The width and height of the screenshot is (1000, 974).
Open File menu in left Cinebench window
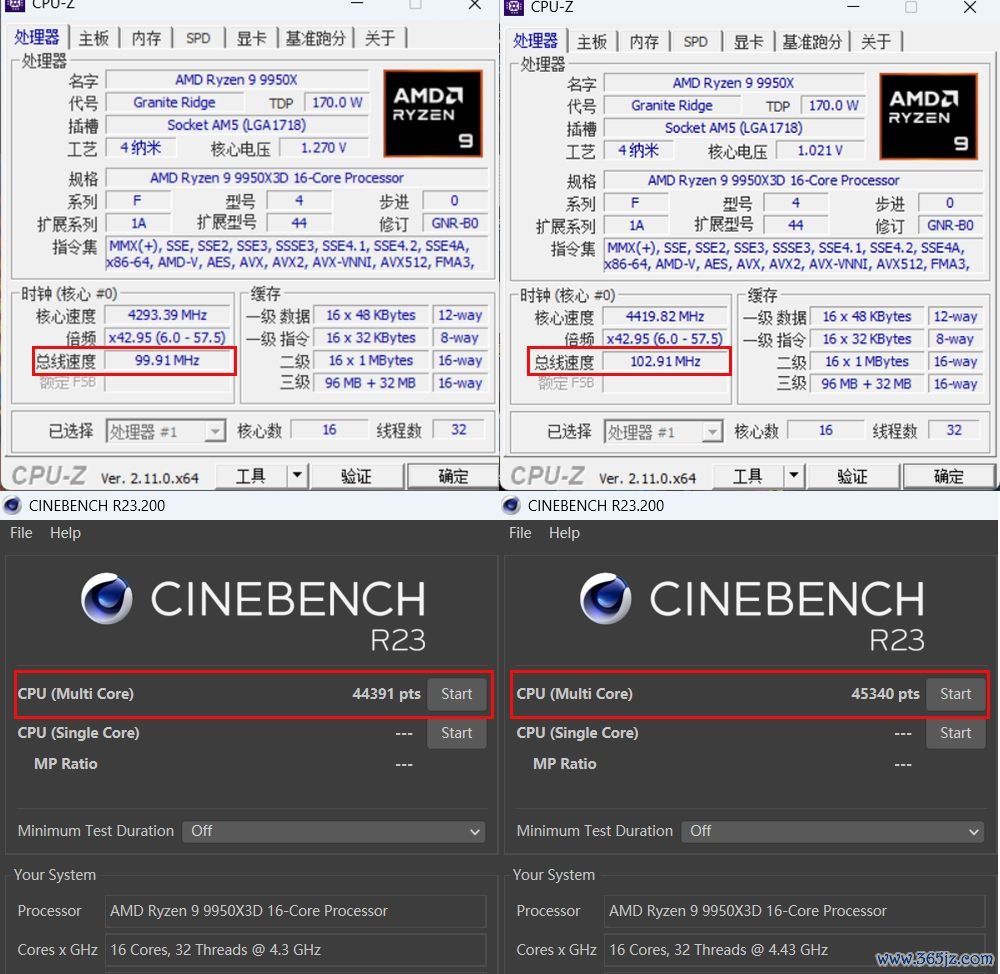click(21, 533)
